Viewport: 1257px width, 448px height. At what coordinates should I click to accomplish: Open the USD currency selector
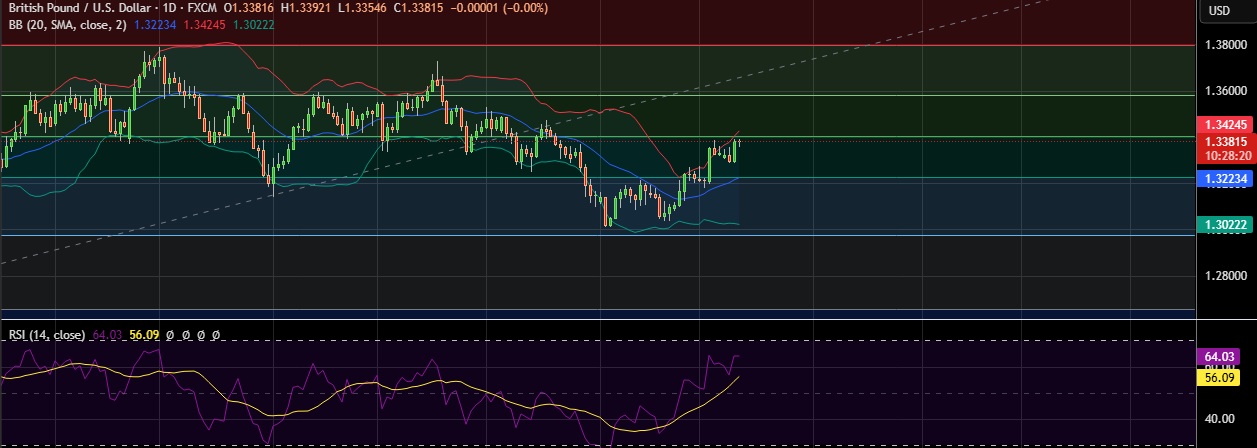pos(1218,10)
